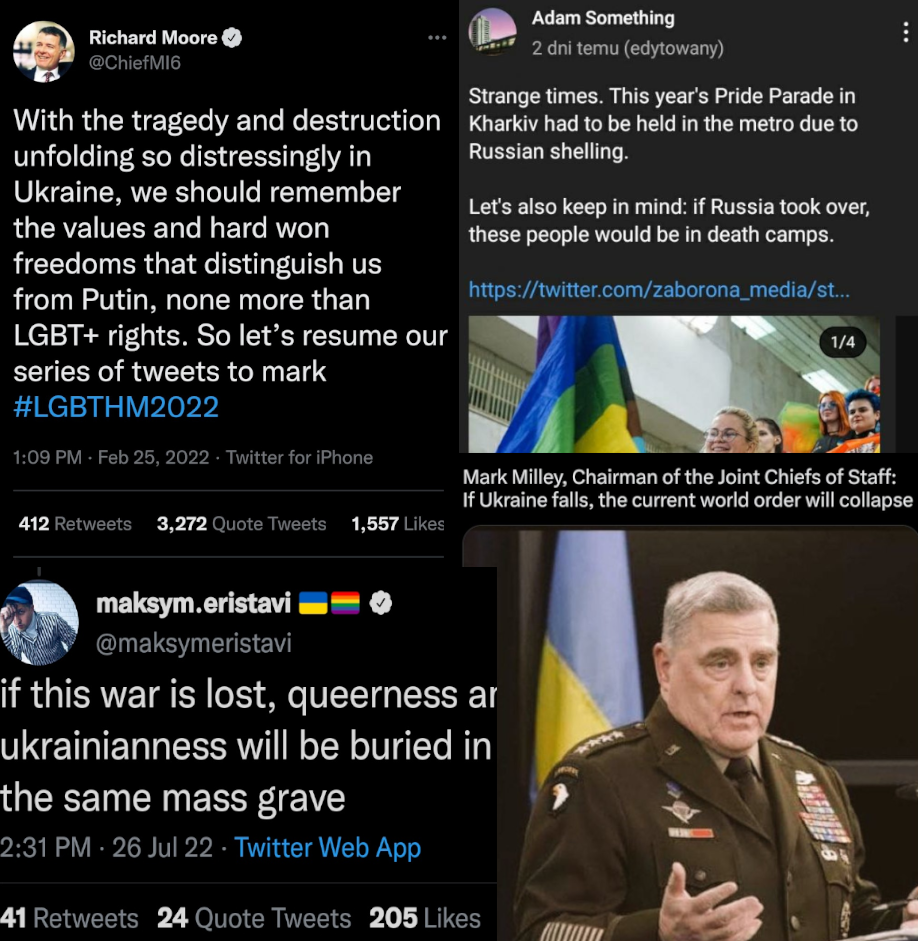Open the Twitter Web App source link
The height and width of the screenshot is (941, 918).
(328, 848)
